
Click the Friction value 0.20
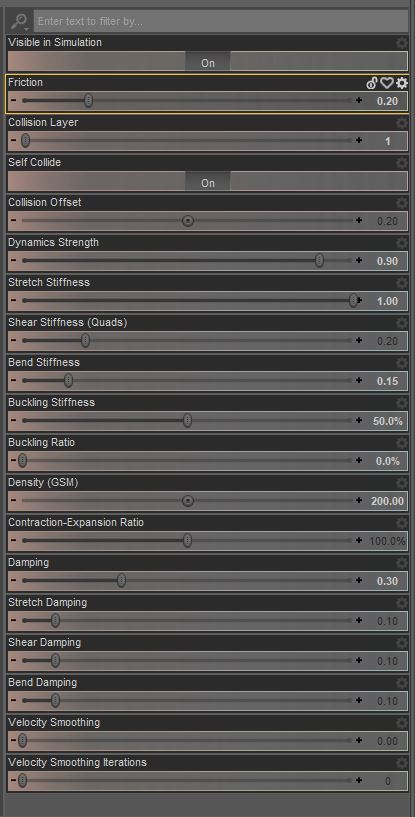(387, 101)
